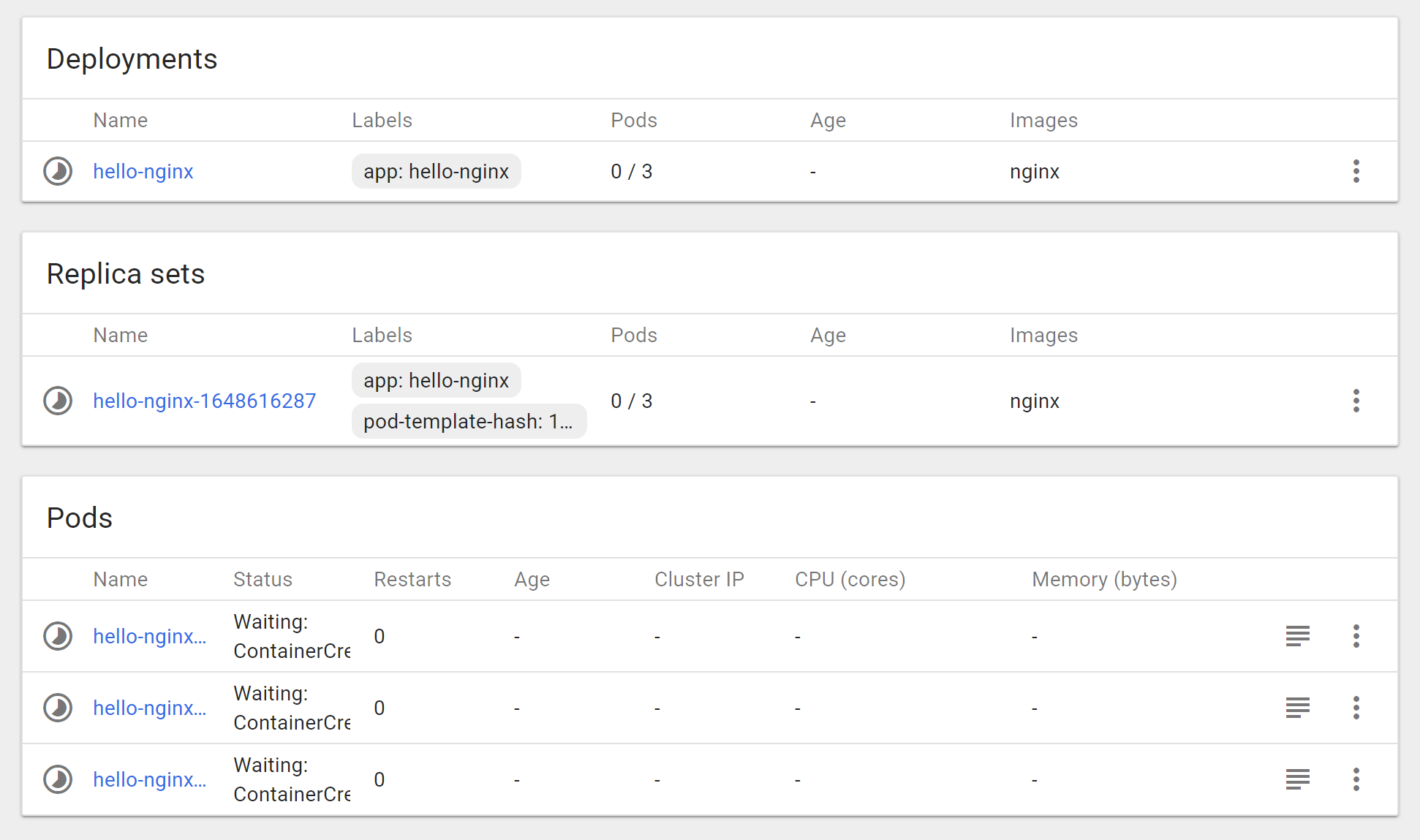Click Labels column header in Deployments table

point(382,120)
